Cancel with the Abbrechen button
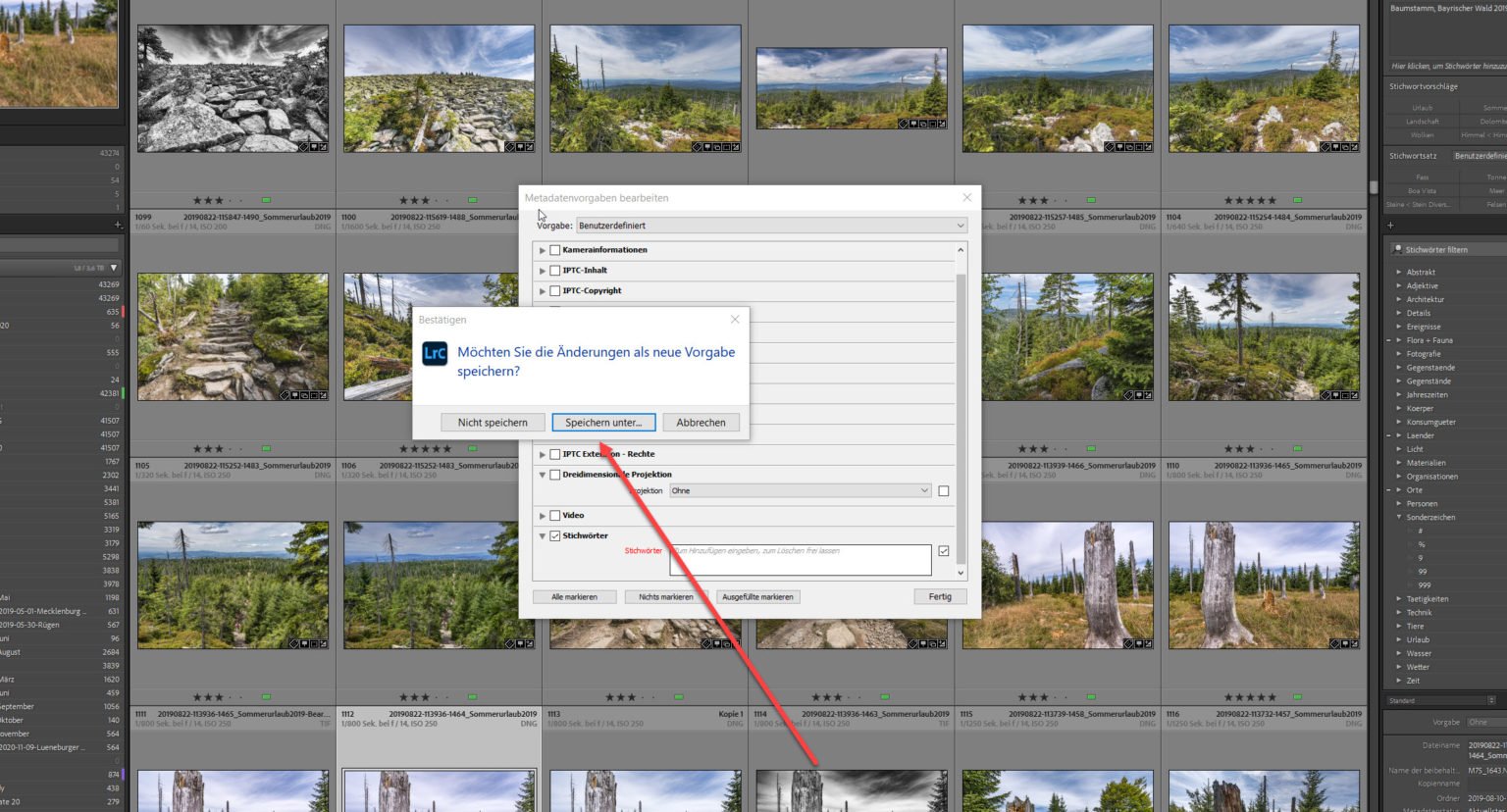 point(702,423)
